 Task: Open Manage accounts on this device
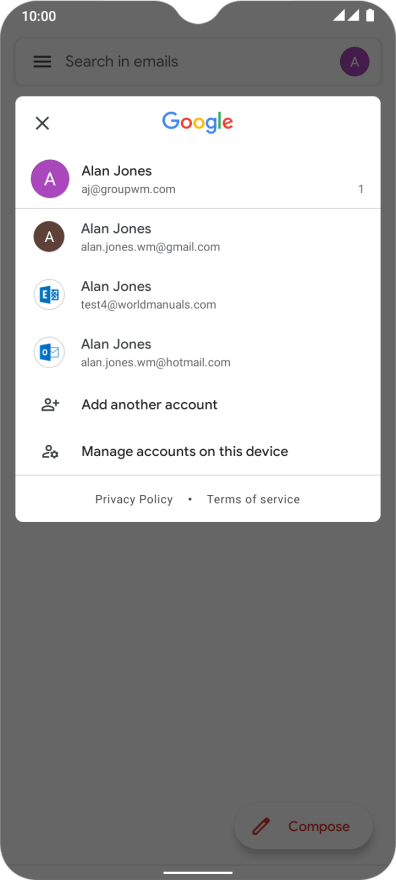tap(198, 452)
